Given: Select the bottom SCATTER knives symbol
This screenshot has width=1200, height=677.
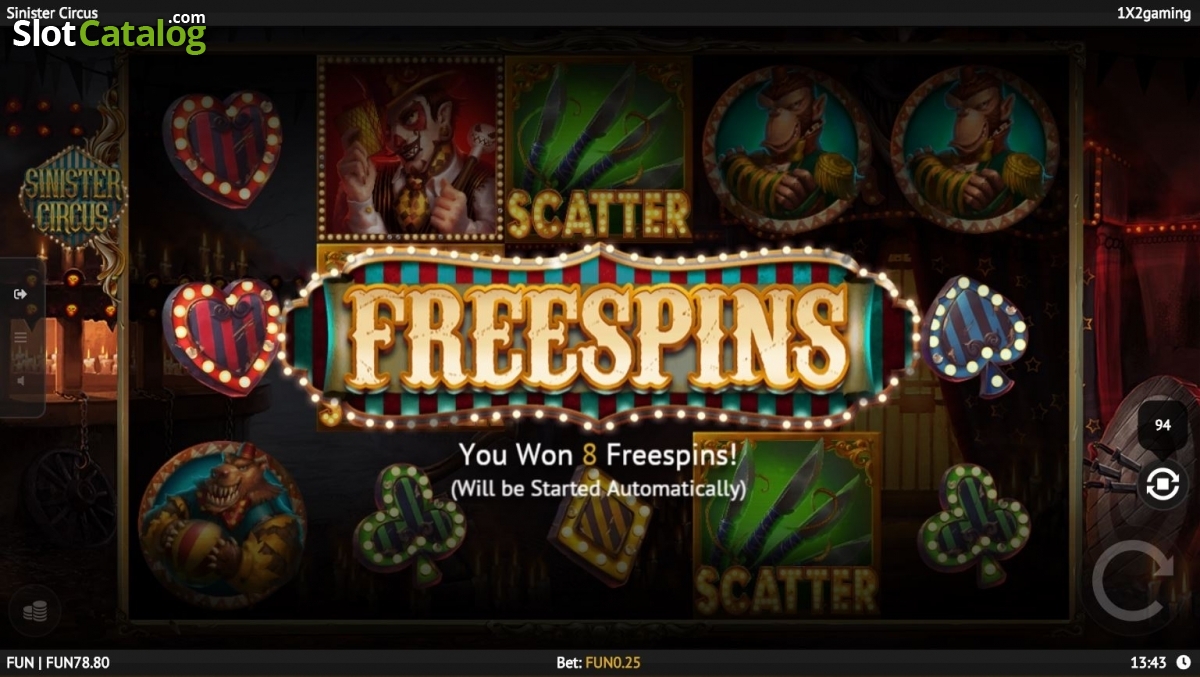Looking at the screenshot, I should tap(786, 523).
